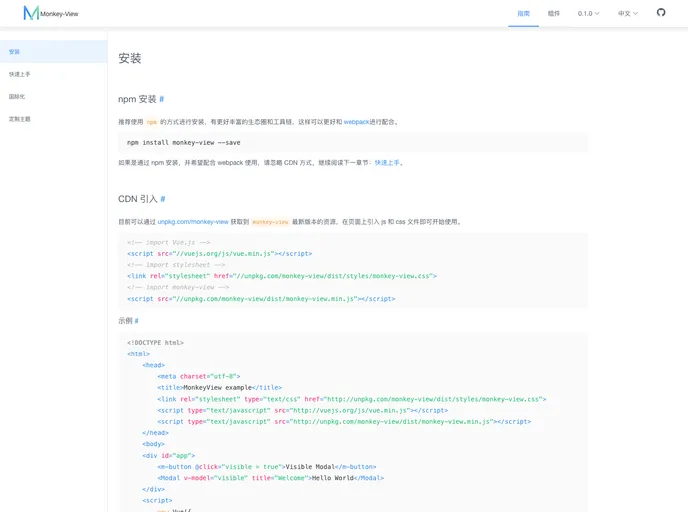The width and height of the screenshot is (688, 512).
Task: Click the Monkey-View logo
Action: point(51,13)
